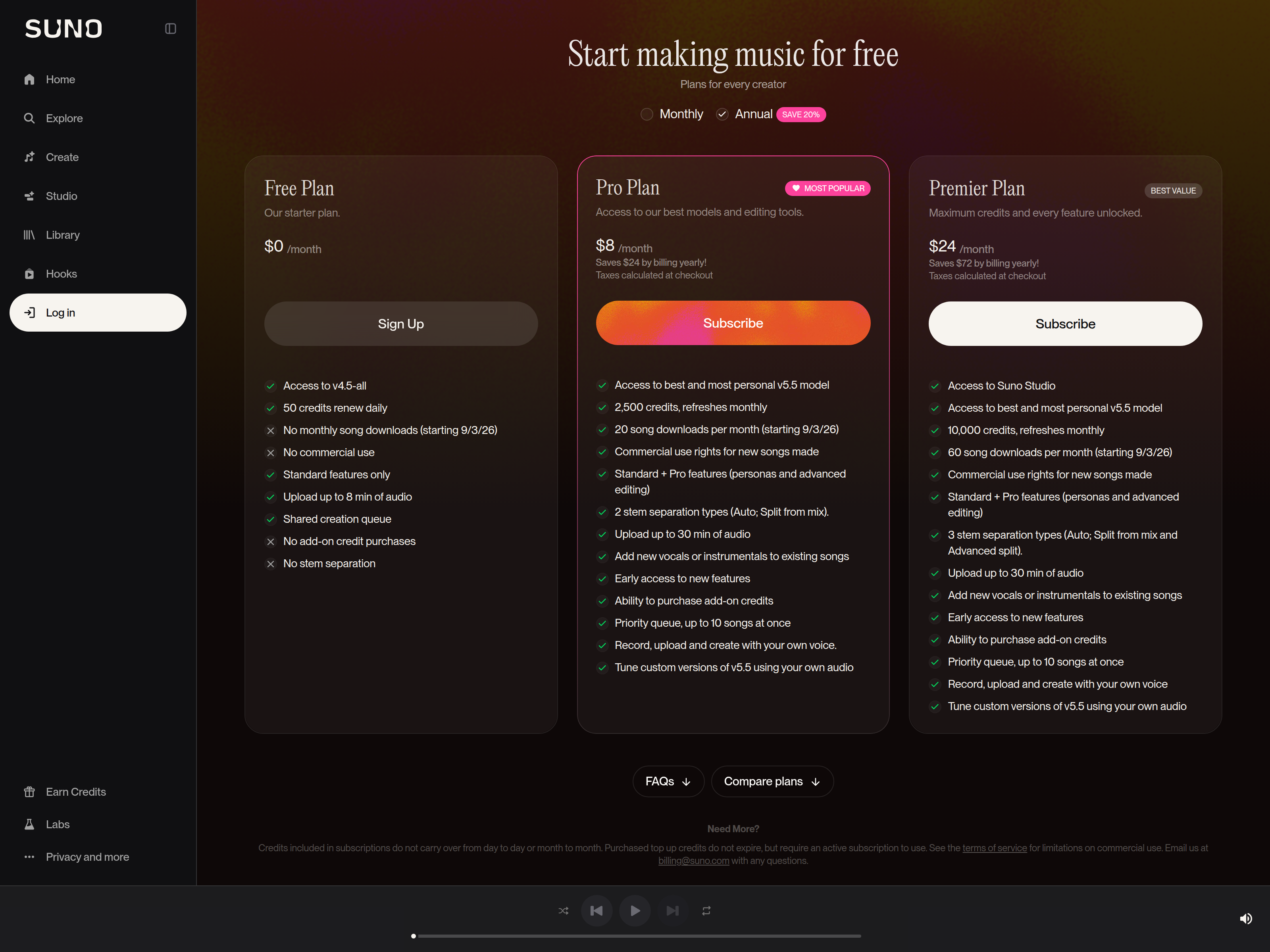Image resolution: width=1270 pixels, height=952 pixels.
Task: Click "Saves $72 by billing yearly!" text
Action: pos(983,263)
